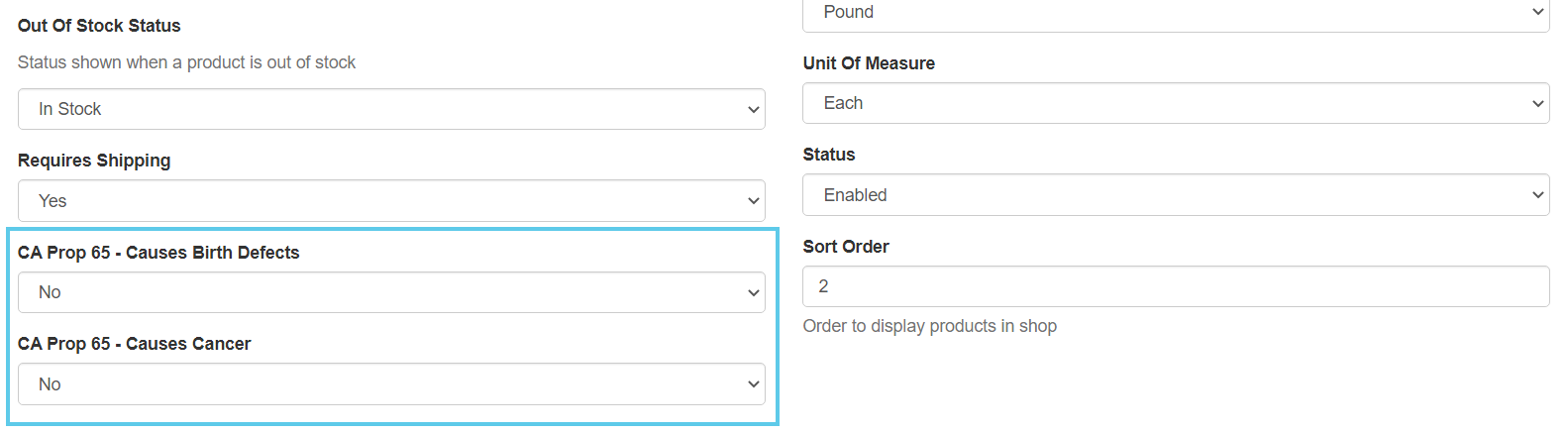Focus the Sort Order input field
This screenshot has height=434, width=1568.
[1176, 286]
